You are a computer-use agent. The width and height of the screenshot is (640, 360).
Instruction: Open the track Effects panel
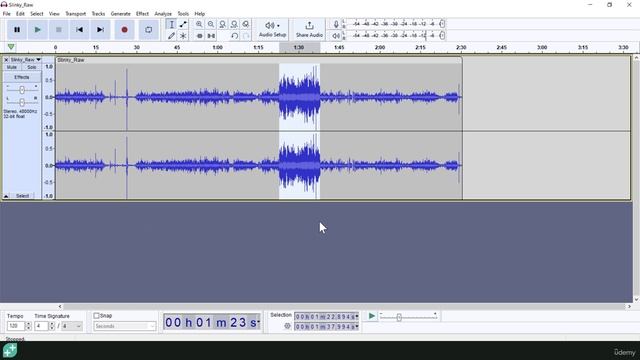click(x=22, y=77)
